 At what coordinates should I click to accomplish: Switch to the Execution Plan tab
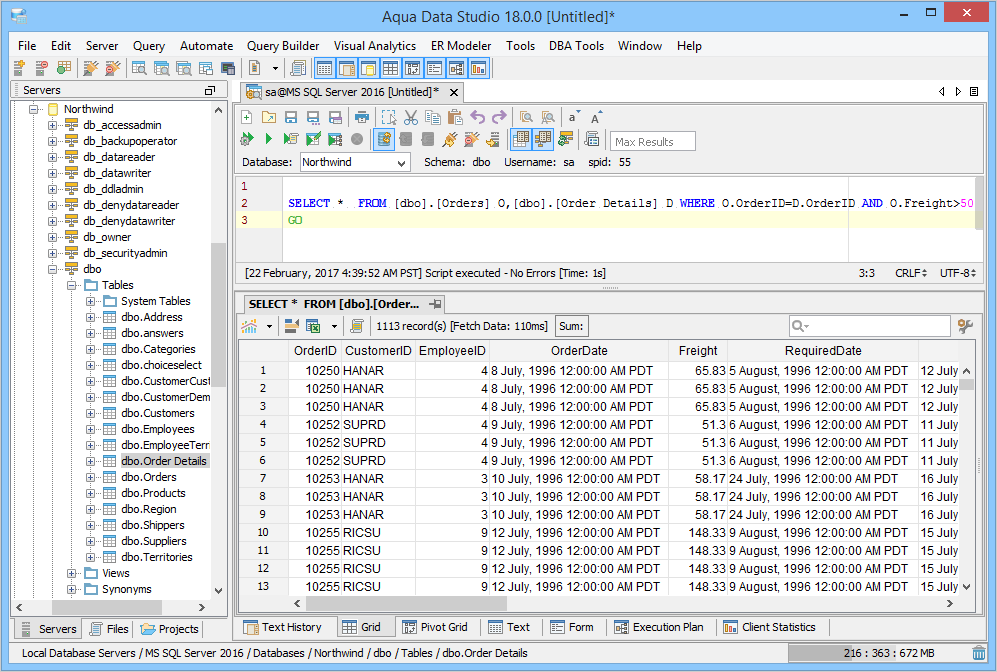click(x=658, y=627)
